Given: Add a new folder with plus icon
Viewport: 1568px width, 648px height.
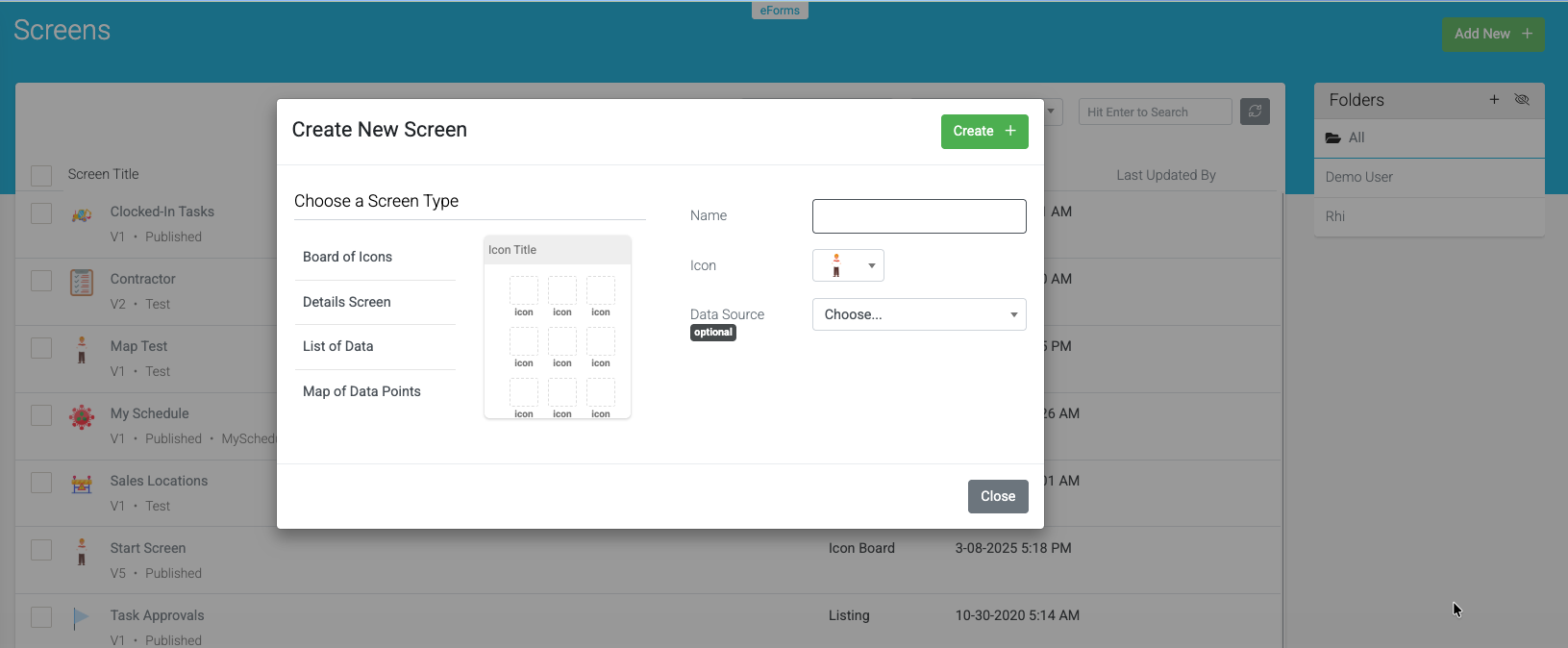Looking at the screenshot, I should coord(1494,100).
